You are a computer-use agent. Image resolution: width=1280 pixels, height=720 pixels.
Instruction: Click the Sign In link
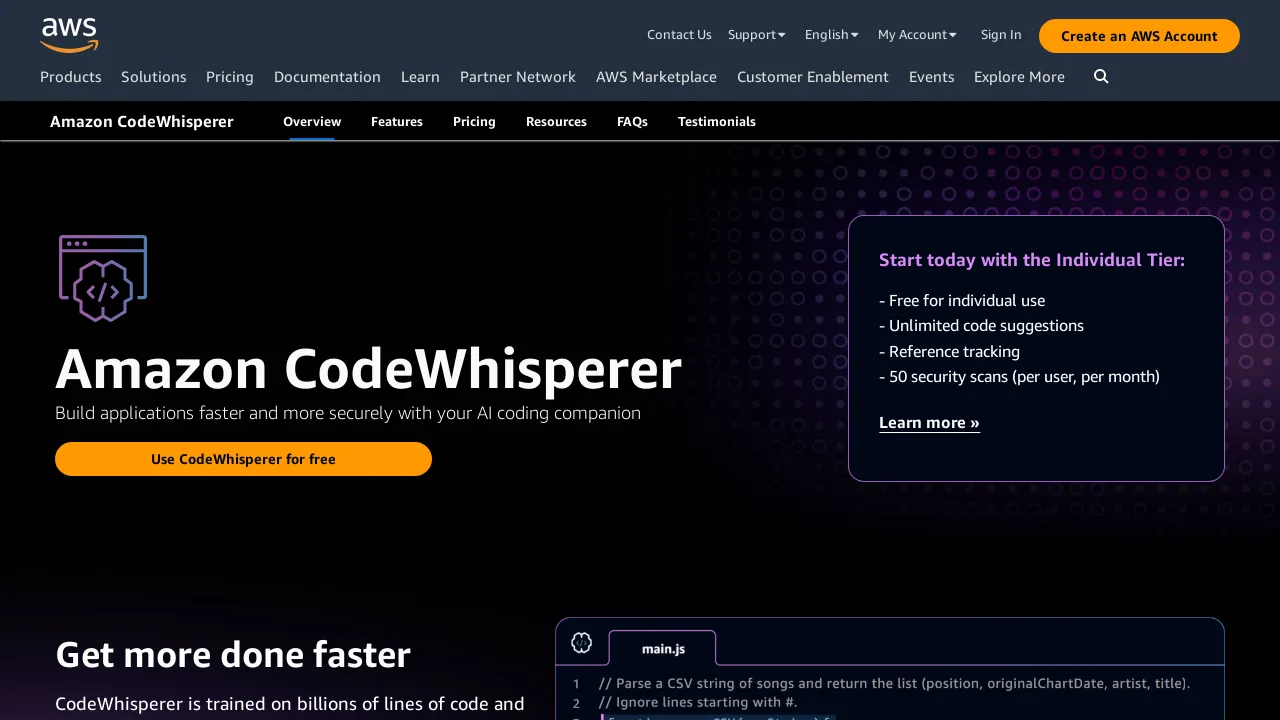[1001, 34]
